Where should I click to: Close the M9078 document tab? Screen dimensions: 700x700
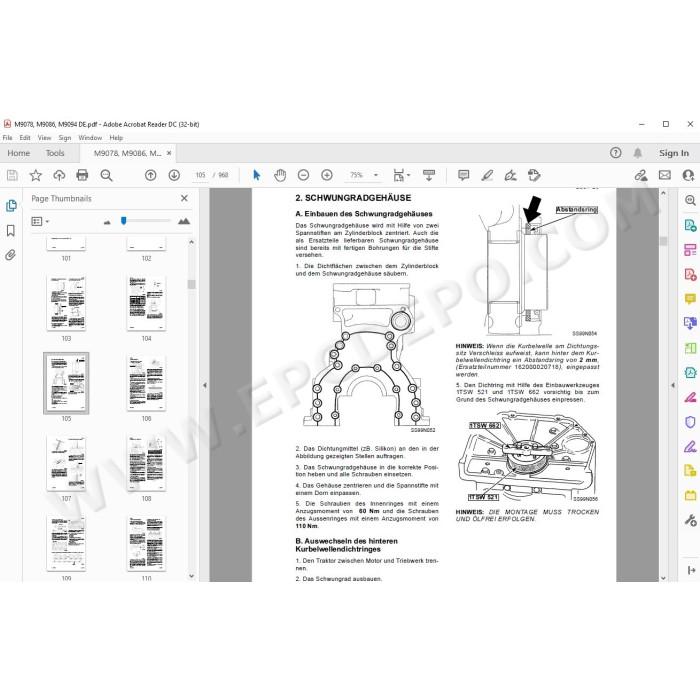(x=169, y=153)
